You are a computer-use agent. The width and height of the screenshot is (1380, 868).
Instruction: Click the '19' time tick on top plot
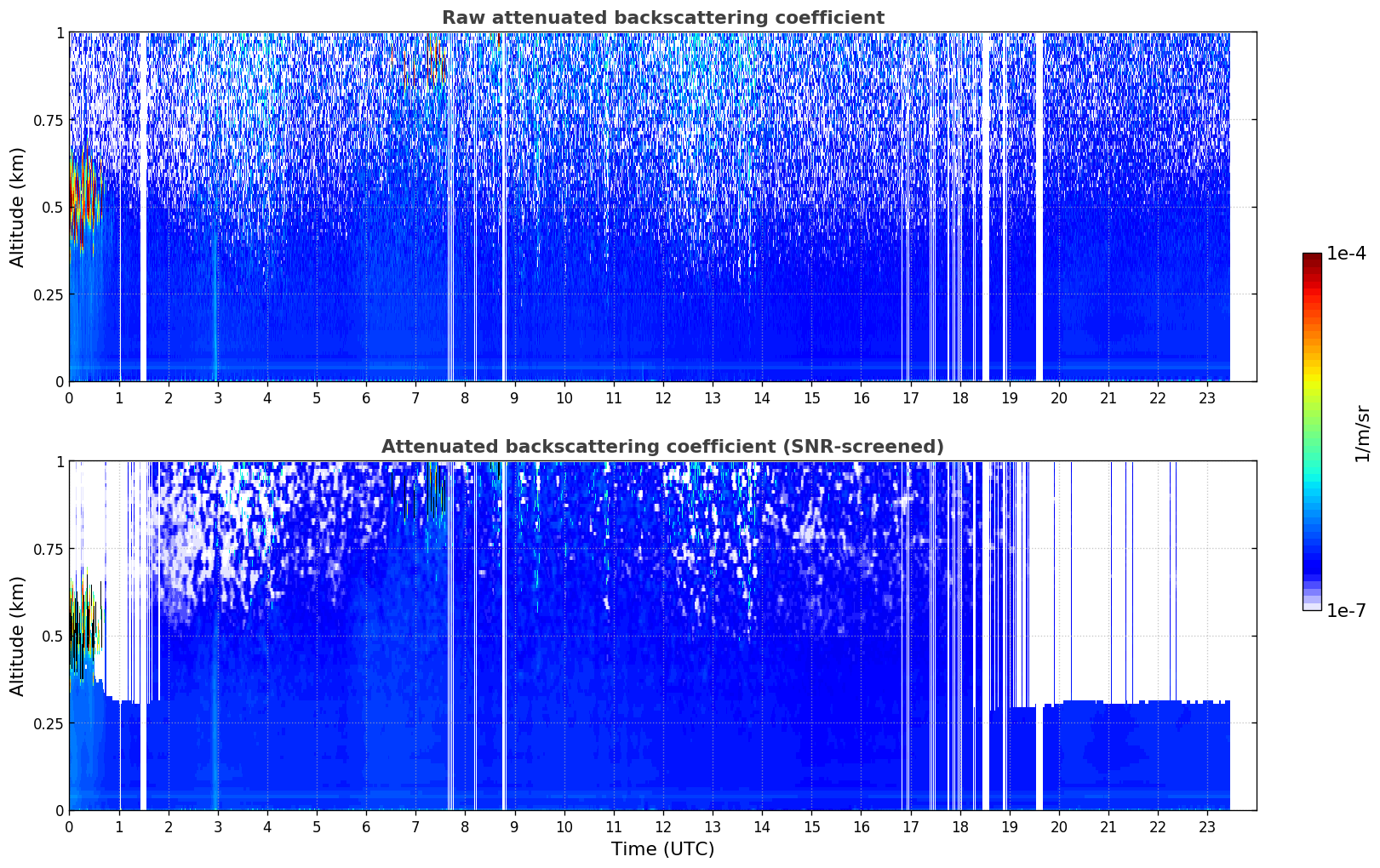coord(1009,397)
